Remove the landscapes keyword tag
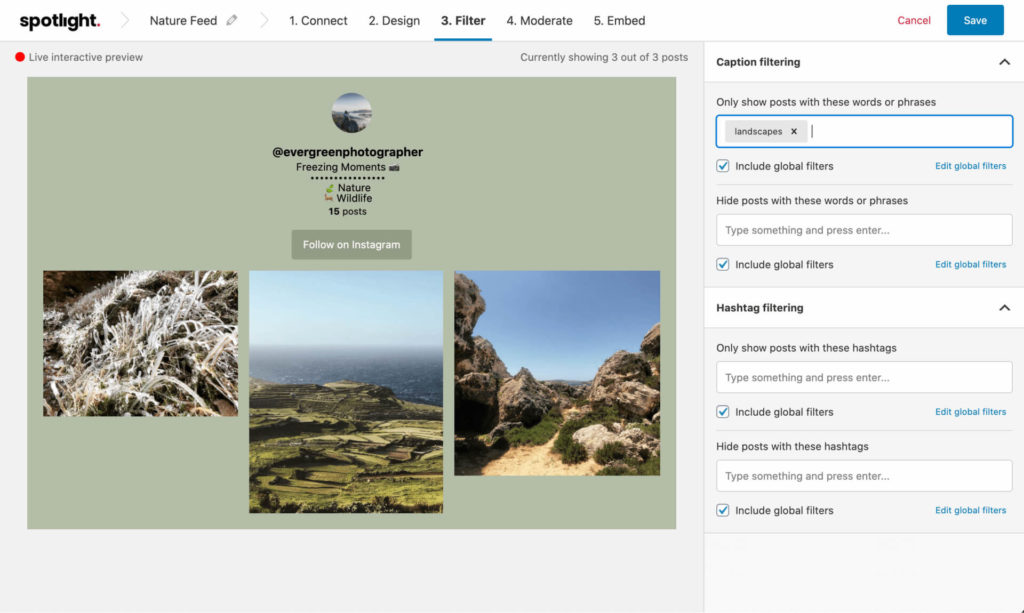The image size is (1024, 613). (793, 131)
